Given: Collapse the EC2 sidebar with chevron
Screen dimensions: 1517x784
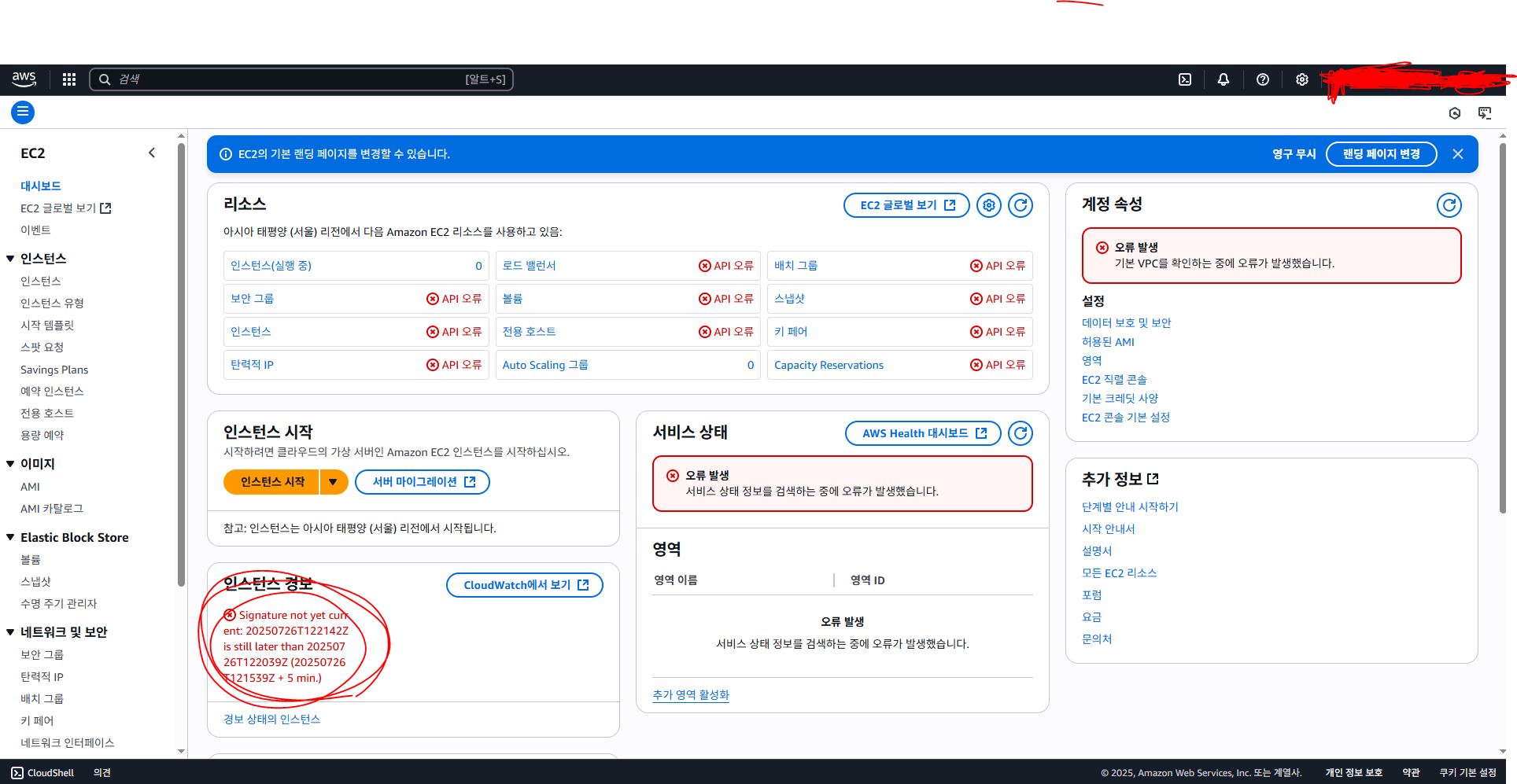Looking at the screenshot, I should 152,153.
